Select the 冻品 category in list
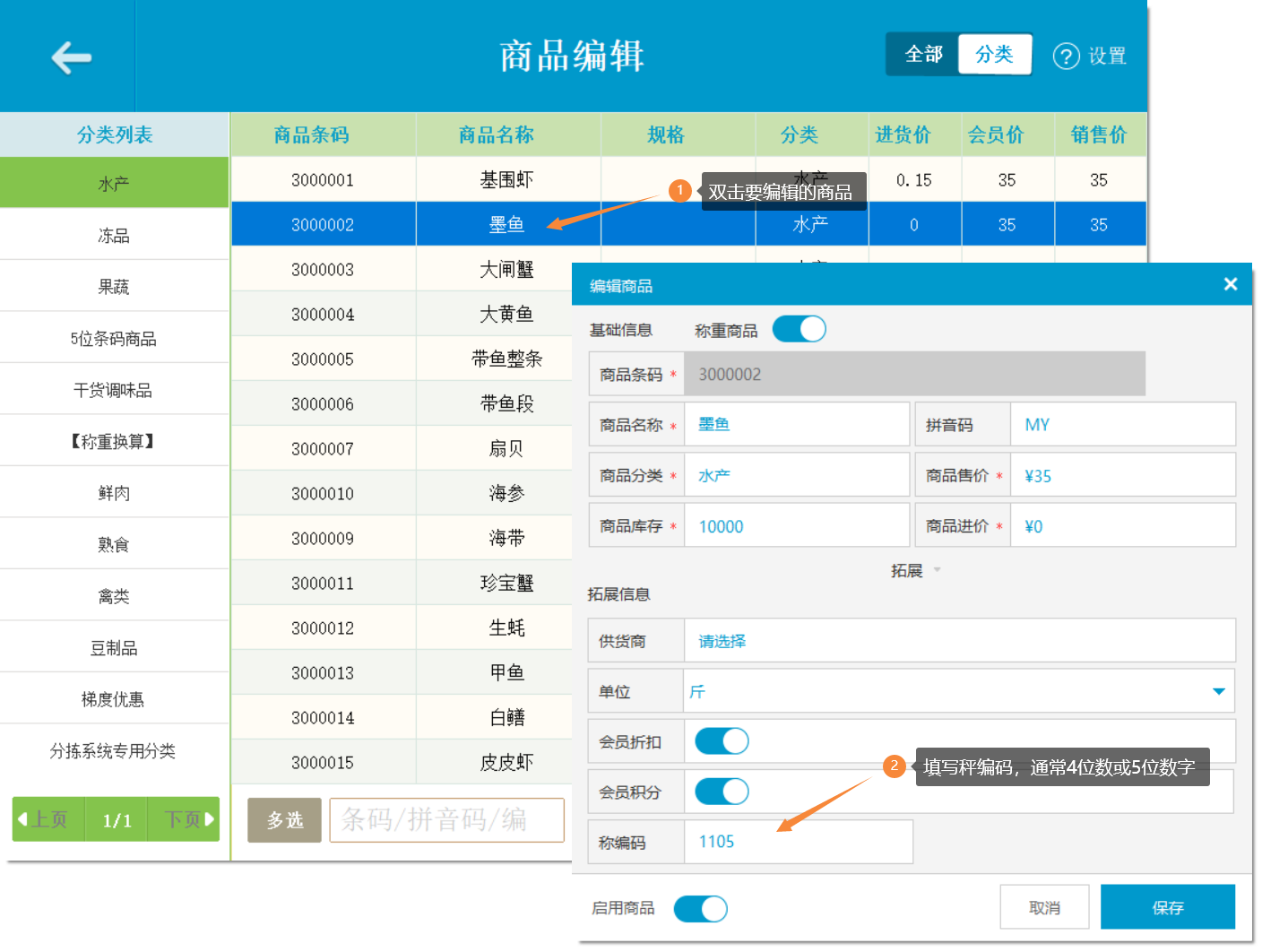Viewport: 1262px width, 952px height. point(114,235)
